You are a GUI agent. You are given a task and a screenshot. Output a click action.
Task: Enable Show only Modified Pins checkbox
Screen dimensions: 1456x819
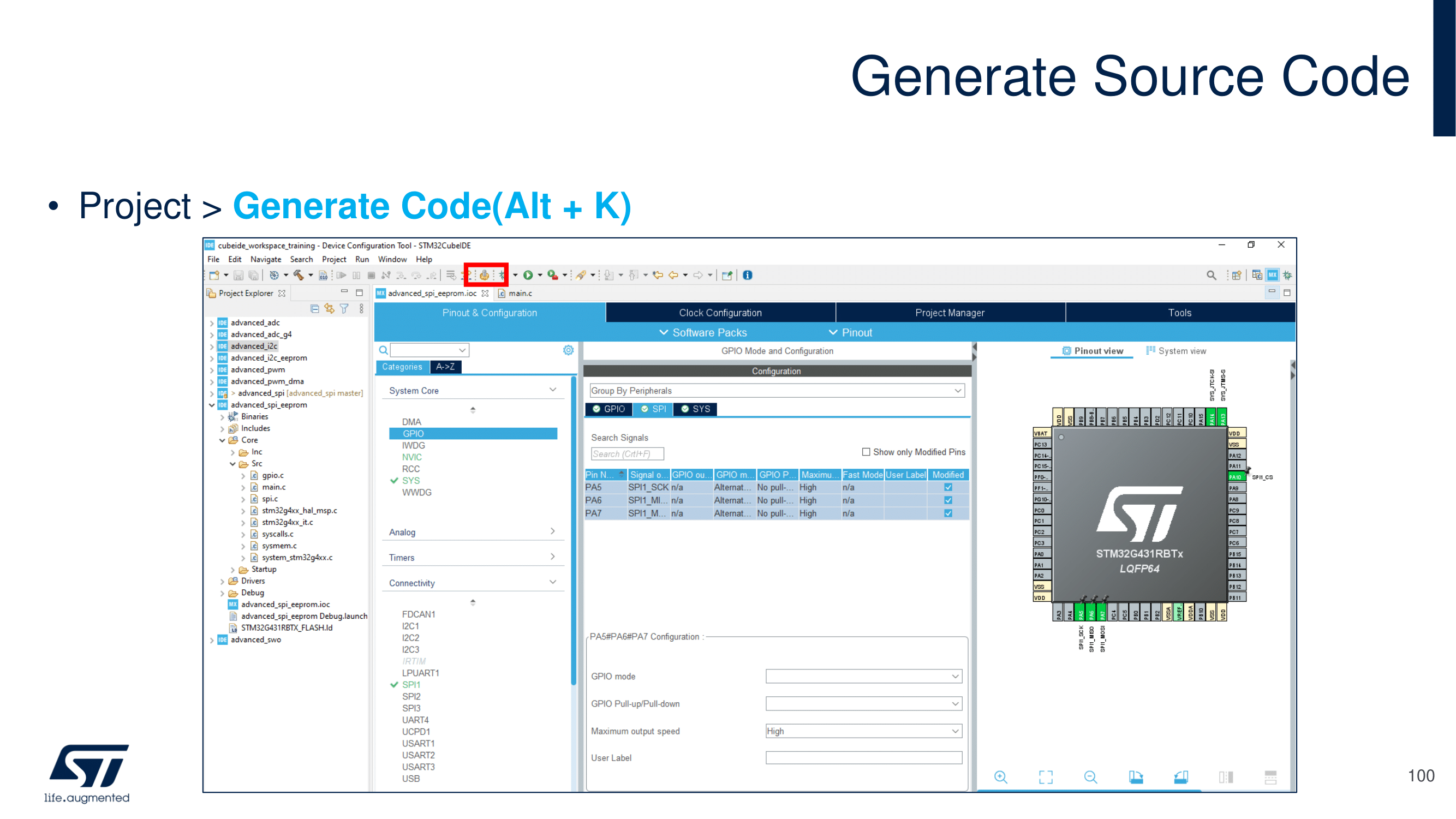tap(866, 452)
